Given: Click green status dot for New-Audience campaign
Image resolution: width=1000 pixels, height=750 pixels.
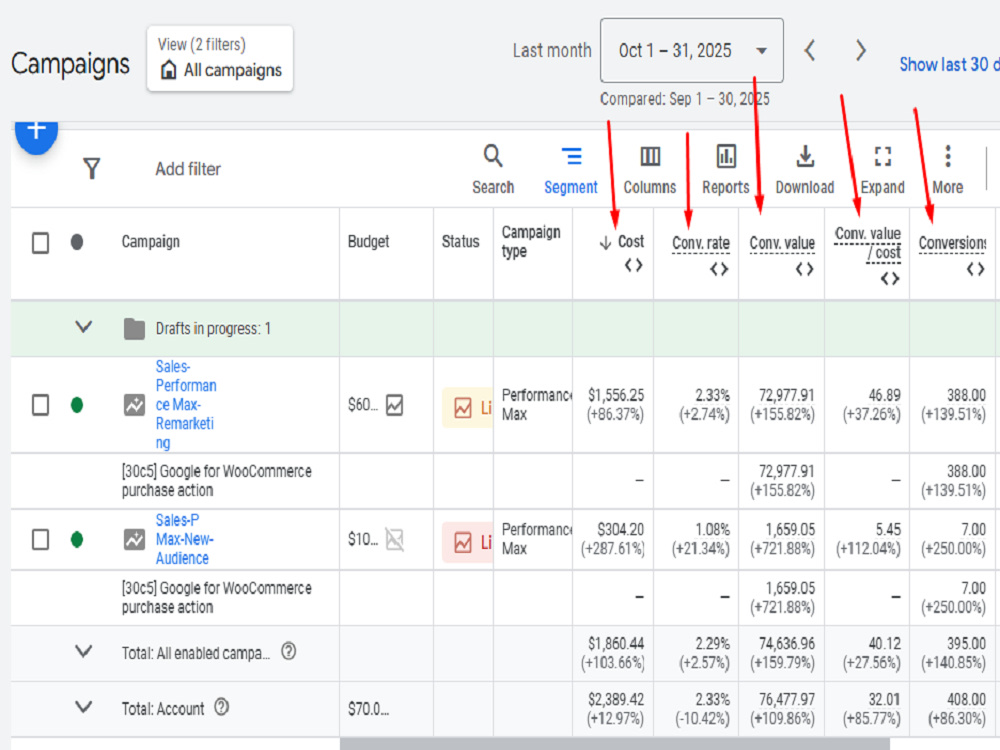Looking at the screenshot, I should coord(77,540).
